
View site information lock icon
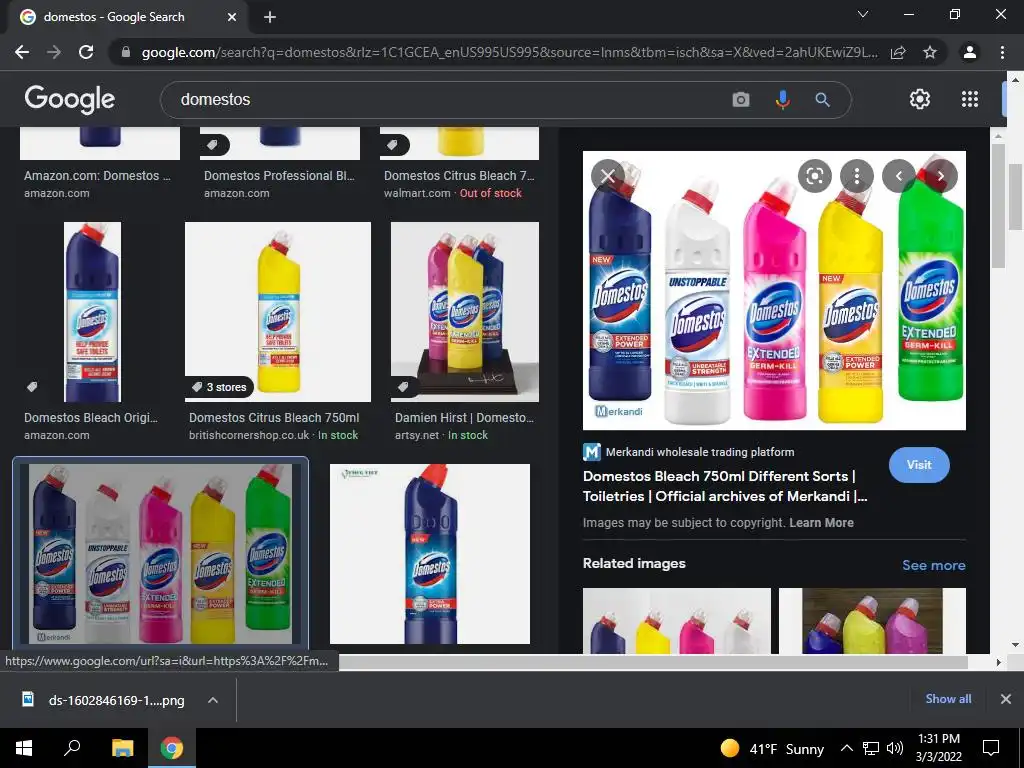click(x=126, y=52)
